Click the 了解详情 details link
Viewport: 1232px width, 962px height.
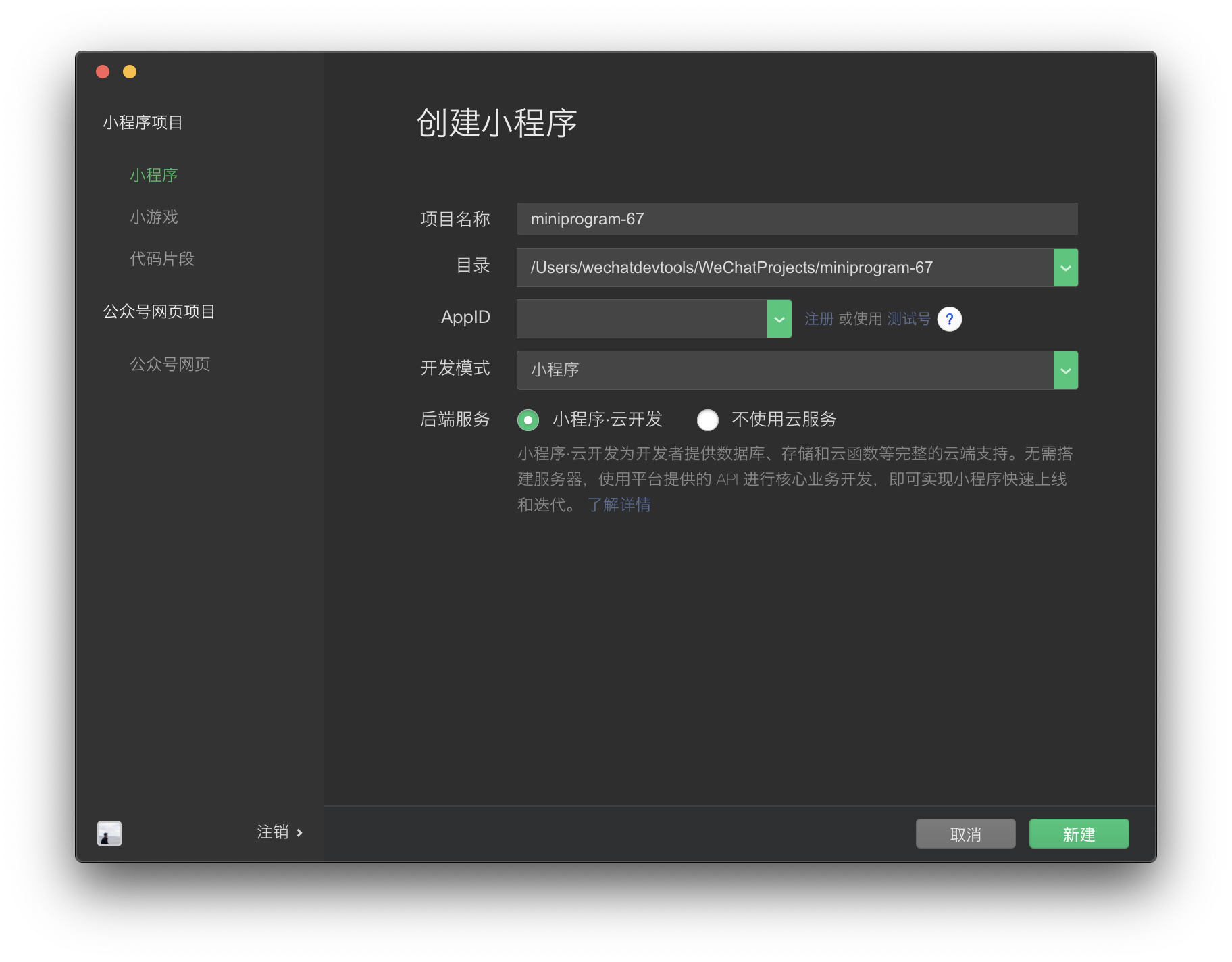[x=619, y=505]
